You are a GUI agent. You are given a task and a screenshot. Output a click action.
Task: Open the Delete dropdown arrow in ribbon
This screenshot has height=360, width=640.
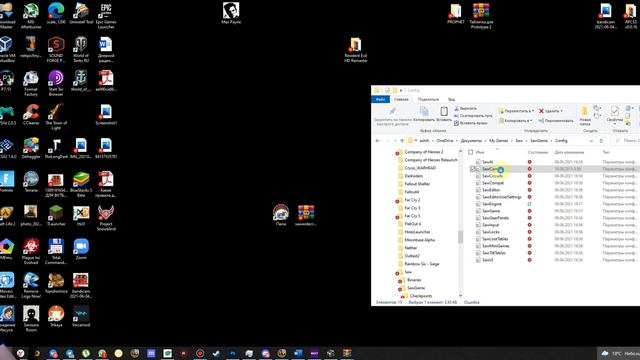point(562,111)
